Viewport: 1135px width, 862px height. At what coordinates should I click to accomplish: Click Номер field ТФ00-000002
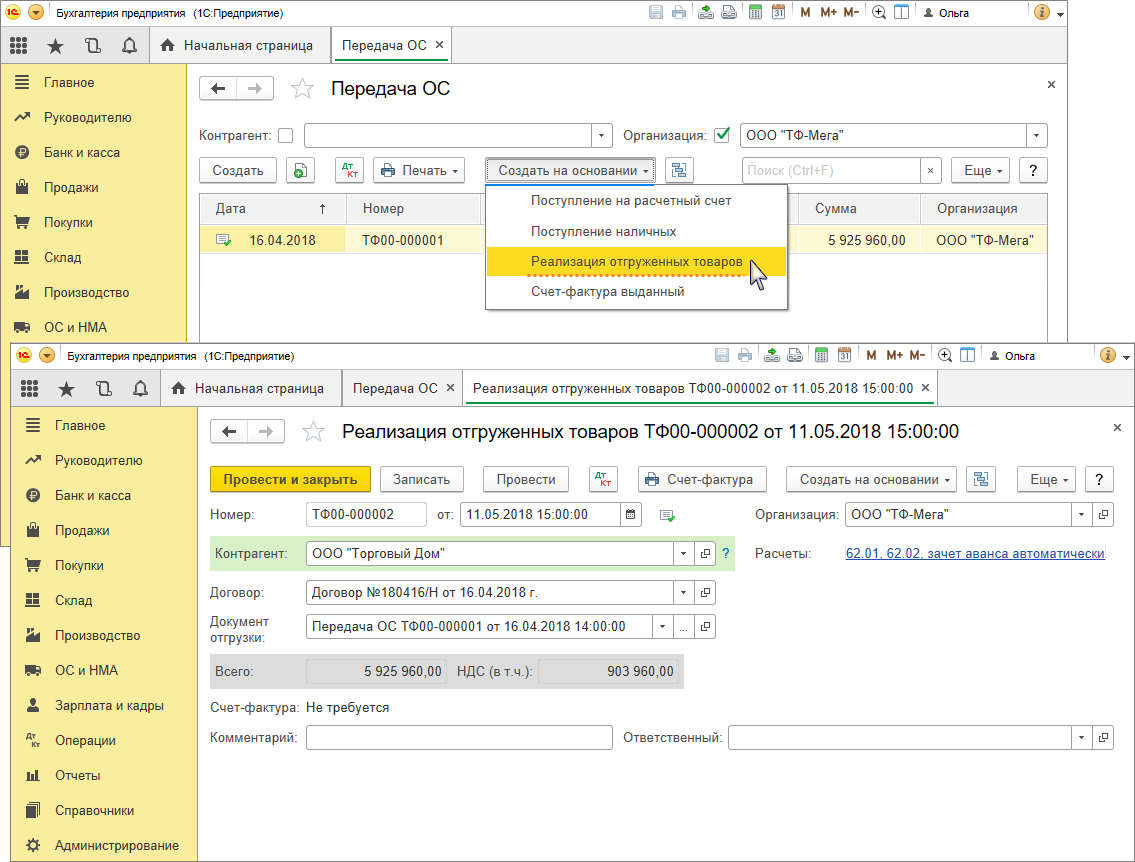pyautogui.click(x=366, y=515)
